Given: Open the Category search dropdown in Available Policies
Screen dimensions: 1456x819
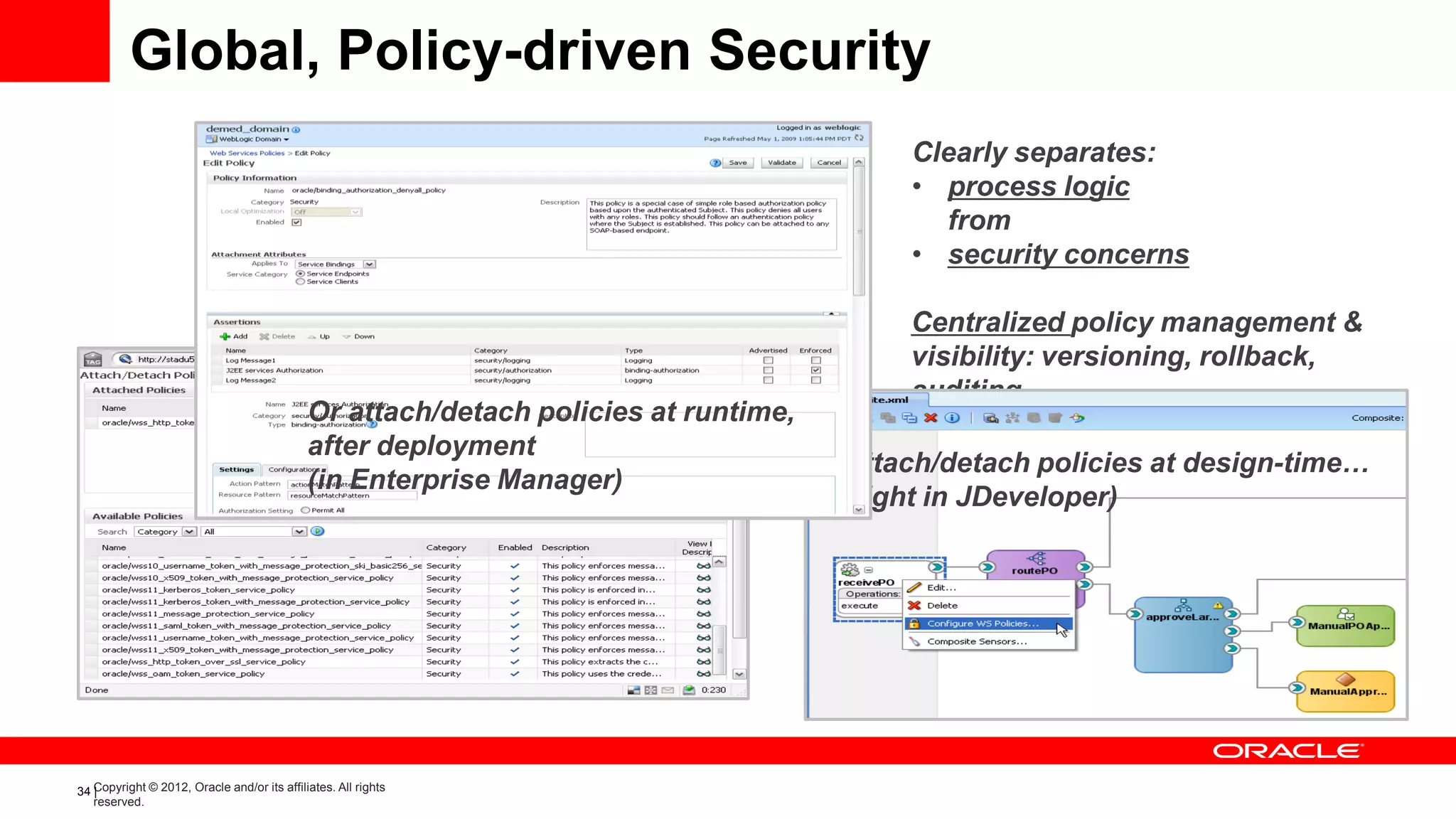Looking at the screenshot, I should [165, 532].
